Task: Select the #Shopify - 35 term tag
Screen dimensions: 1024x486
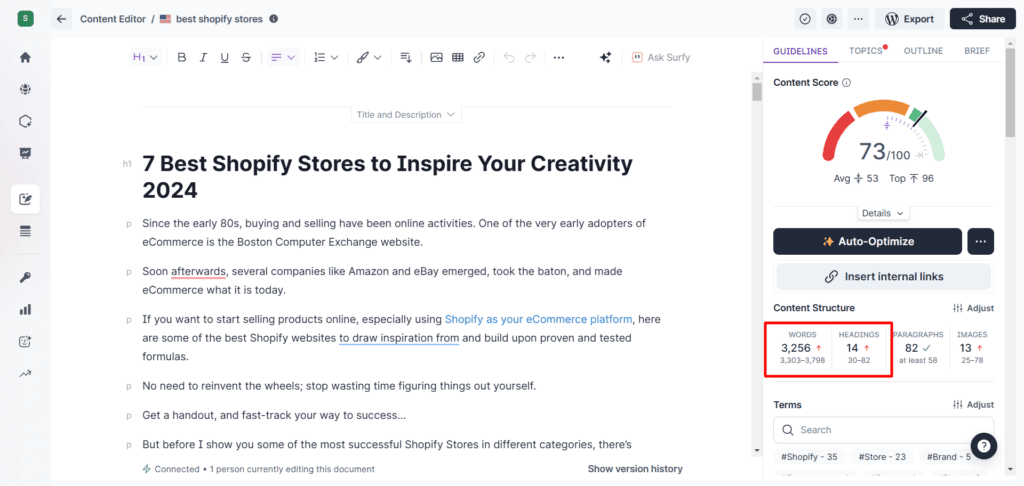Action: coord(809,457)
